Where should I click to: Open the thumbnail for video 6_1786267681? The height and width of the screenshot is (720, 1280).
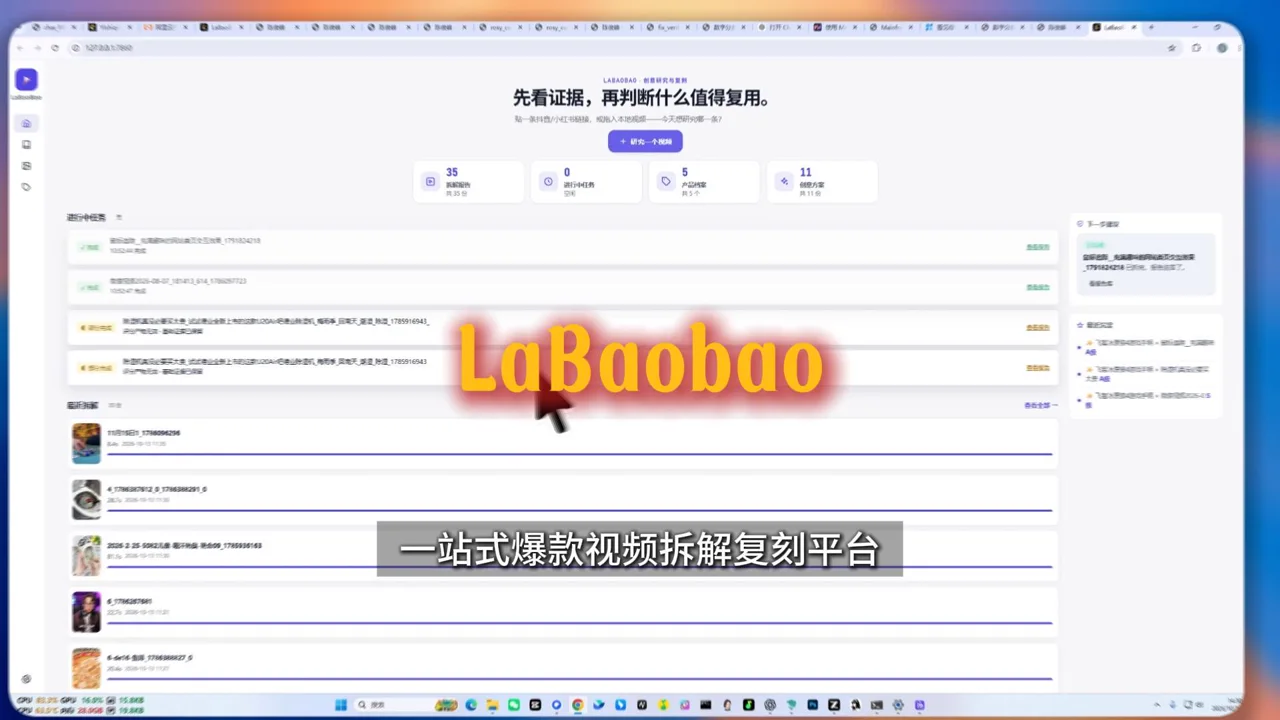coord(86,612)
